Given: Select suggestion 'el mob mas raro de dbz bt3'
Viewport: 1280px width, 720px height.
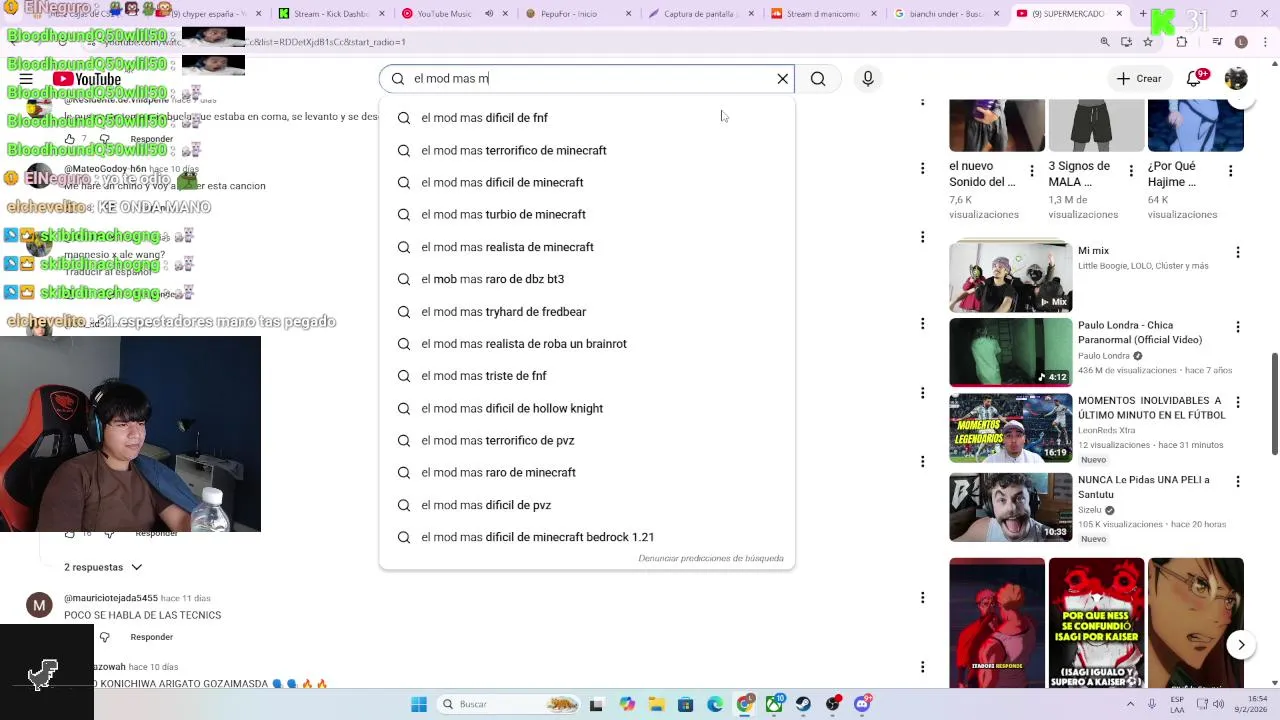Looking at the screenshot, I should (587, 279).
